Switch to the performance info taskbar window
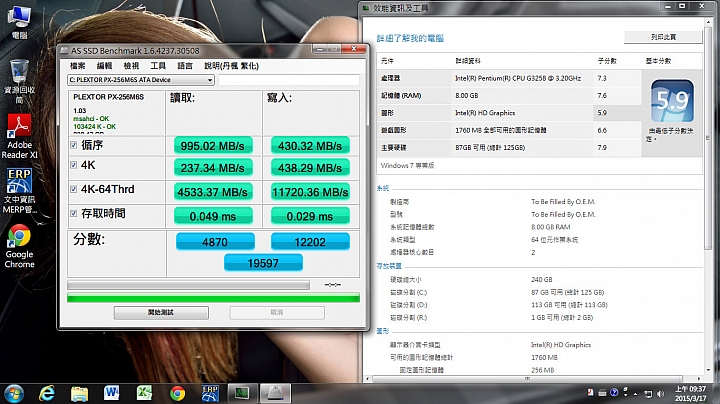The width and height of the screenshot is (720, 404). point(242,393)
